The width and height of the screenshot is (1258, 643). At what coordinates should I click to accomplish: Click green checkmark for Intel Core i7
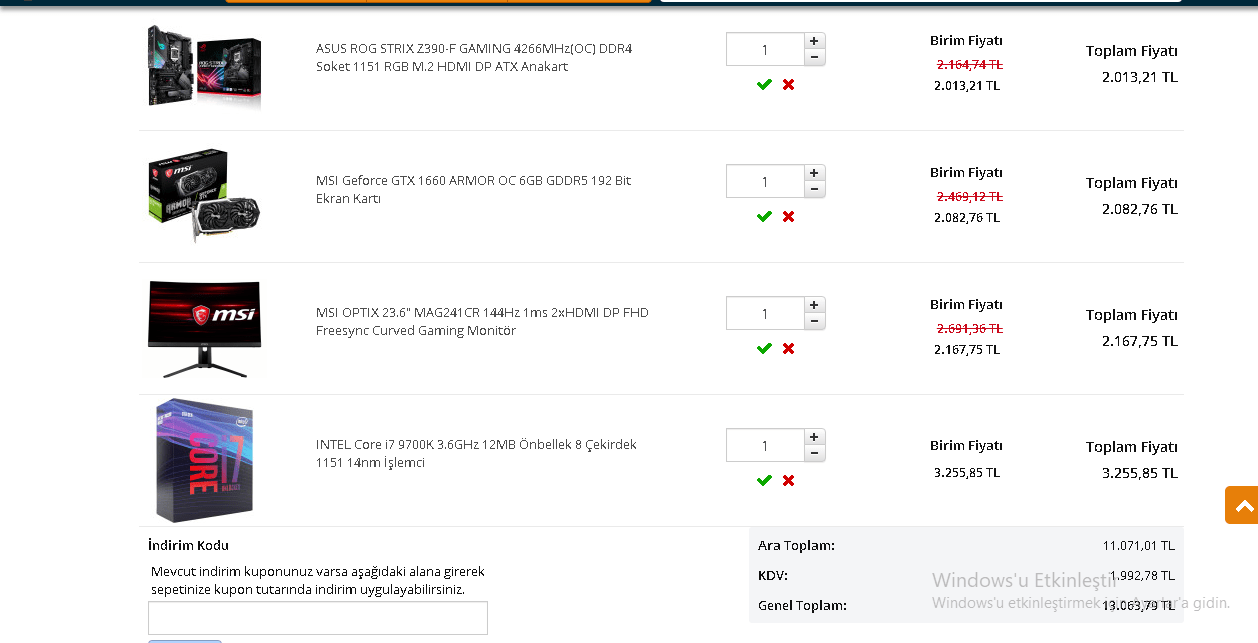point(764,481)
